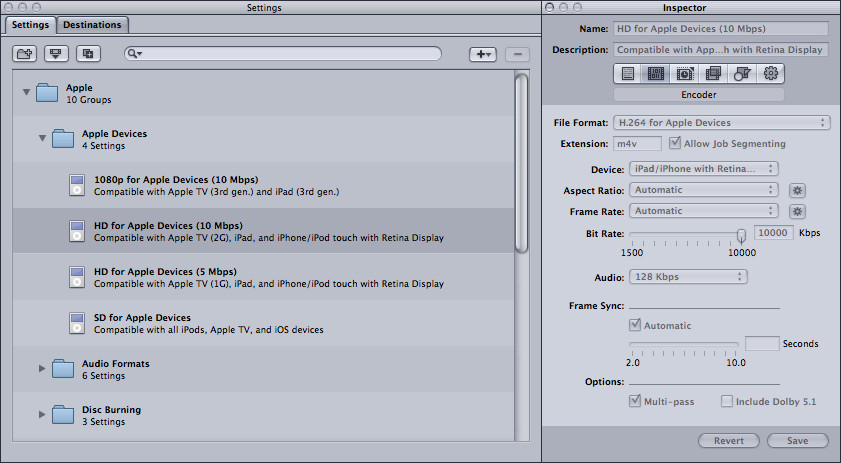This screenshot has height=463, width=841.
Task: Open the Geometry pane icon
Action: (742, 74)
